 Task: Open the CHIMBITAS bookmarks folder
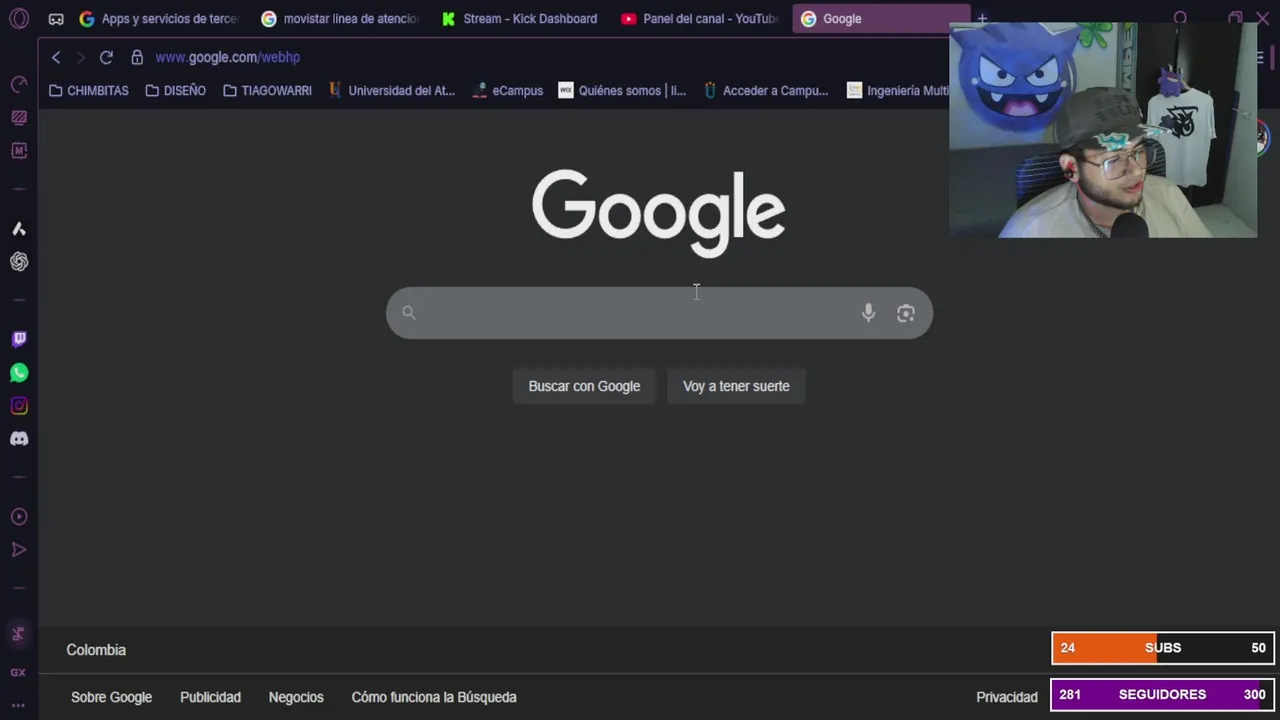(x=89, y=90)
